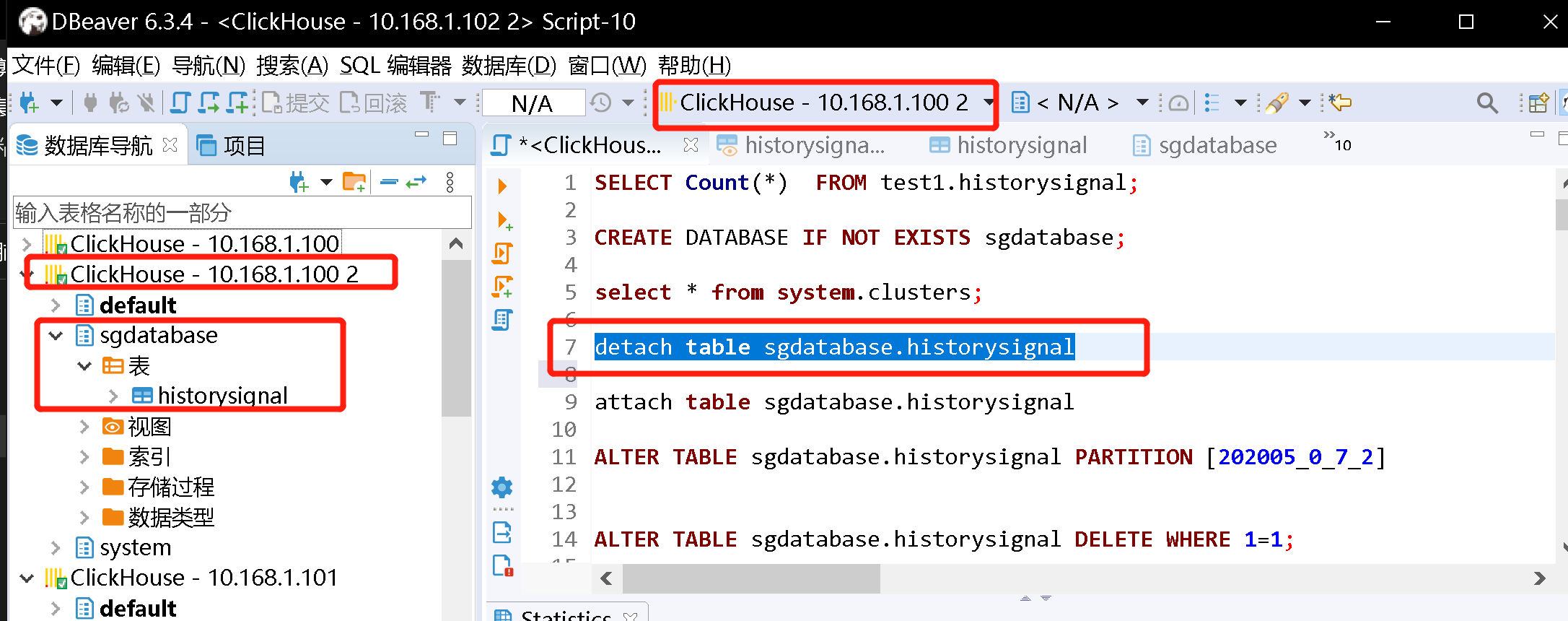Toggle link with editor arrows icon
The width and height of the screenshot is (1568, 621).
[x=416, y=182]
